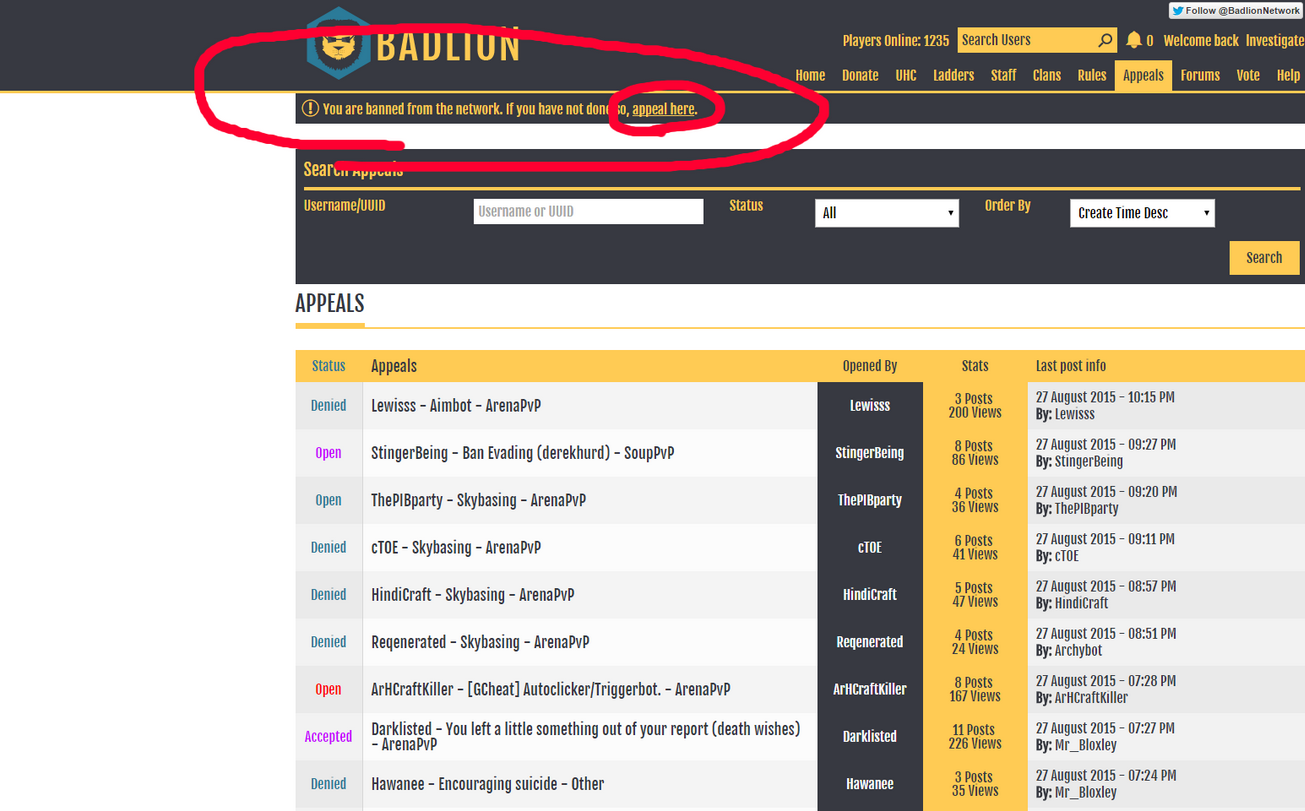Open the Vote page
Screen dimensions: 1305x811
(1248, 75)
